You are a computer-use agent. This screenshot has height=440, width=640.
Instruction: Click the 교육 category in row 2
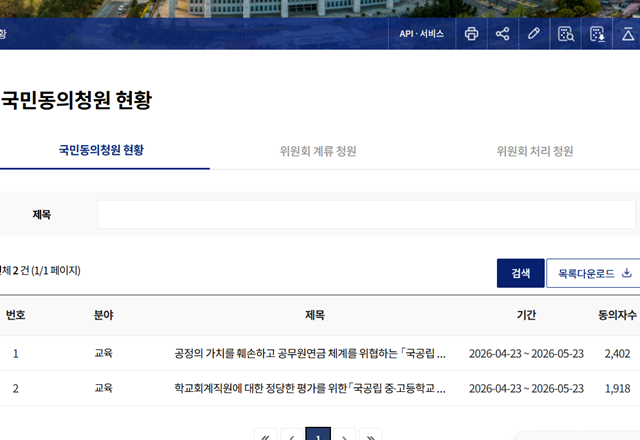(x=103, y=388)
